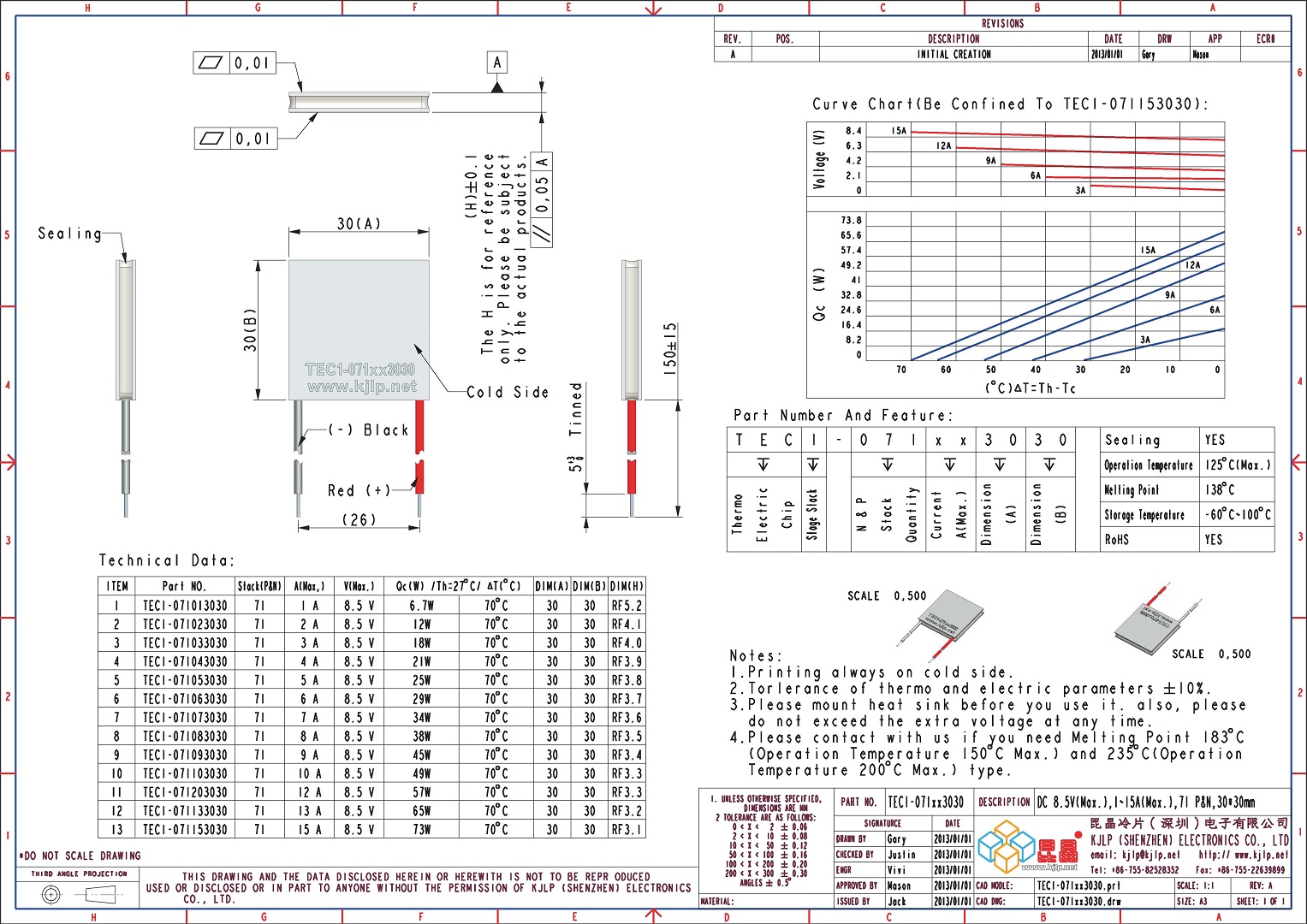Image resolution: width=1307 pixels, height=924 pixels.
Task: Click the TEC1-07113030 part number cell
Action: click(185, 811)
